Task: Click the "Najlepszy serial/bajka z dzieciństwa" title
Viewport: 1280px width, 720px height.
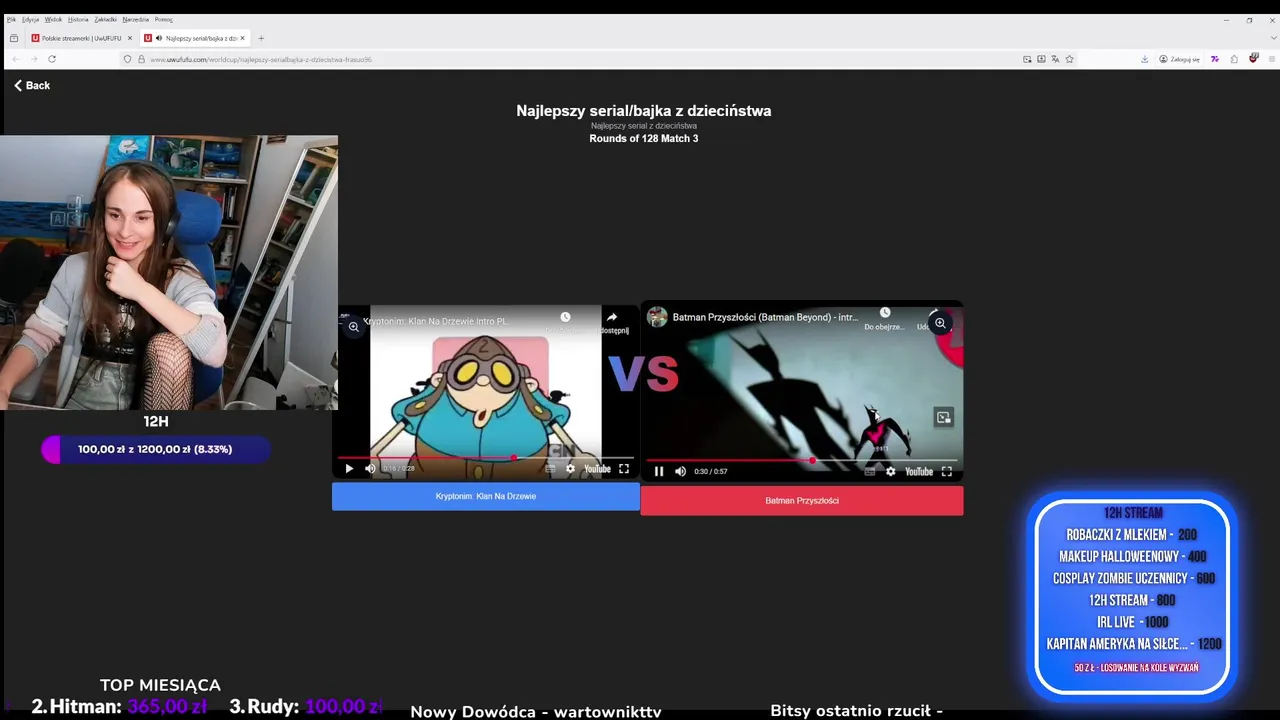Action: pos(644,111)
